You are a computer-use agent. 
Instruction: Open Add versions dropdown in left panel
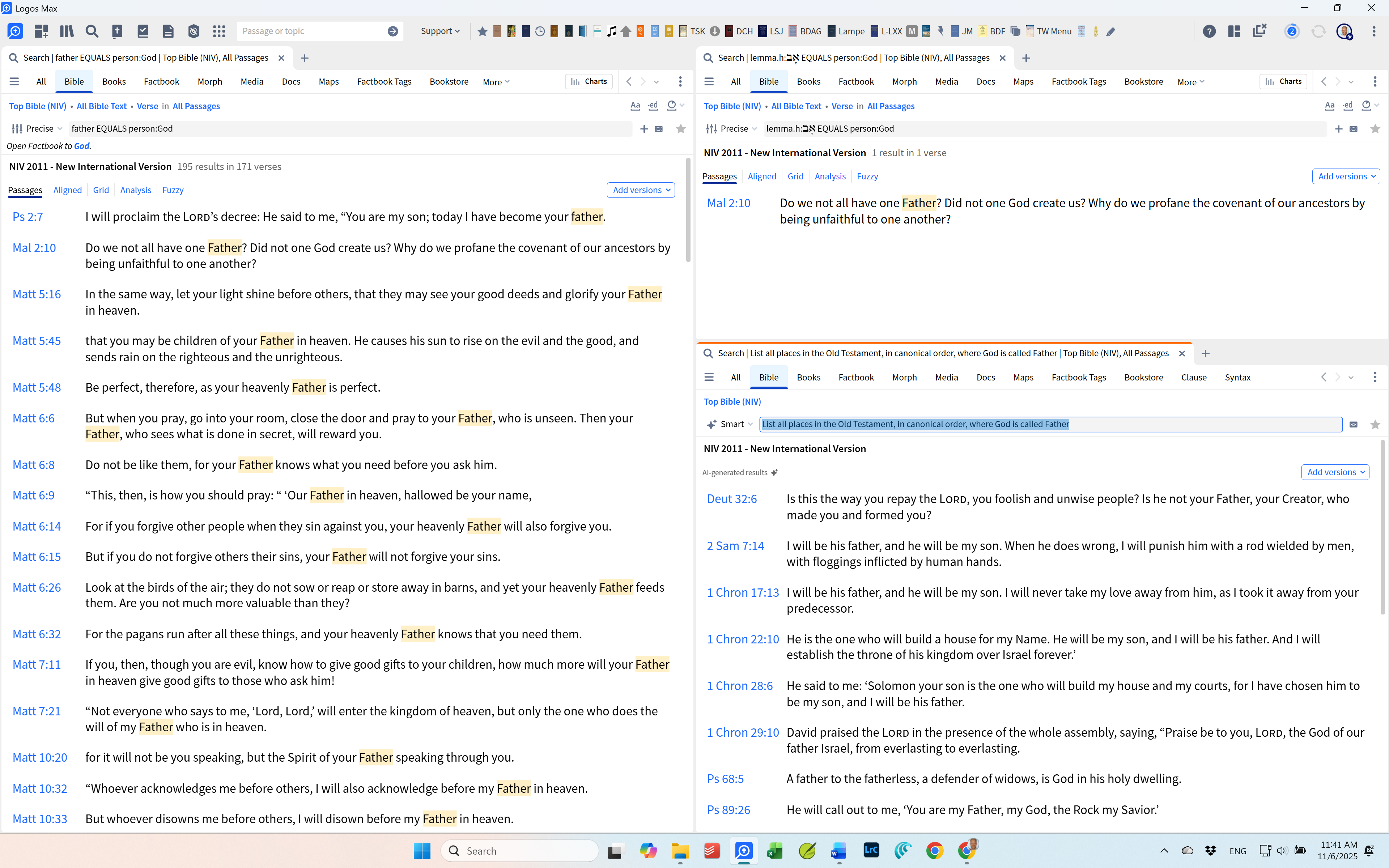641,190
